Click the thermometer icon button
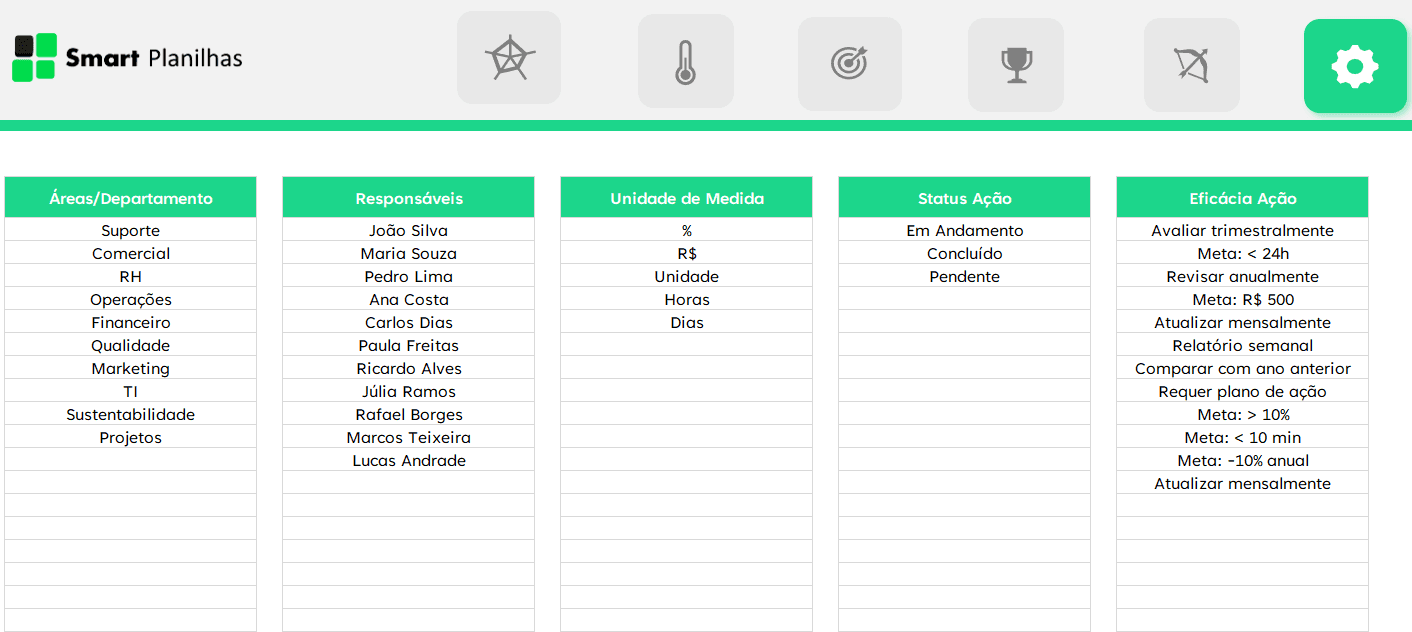The height and width of the screenshot is (632, 1412). coord(685,62)
